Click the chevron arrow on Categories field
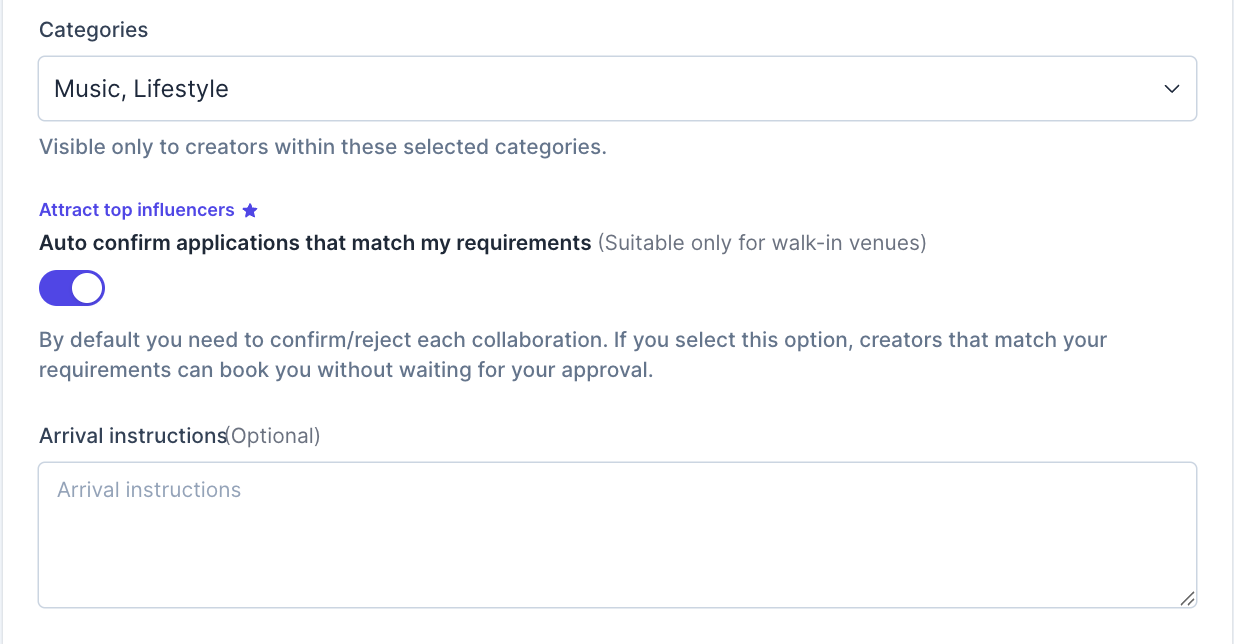The height and width of the screenshot is (644, 1234). [1172, 89]
